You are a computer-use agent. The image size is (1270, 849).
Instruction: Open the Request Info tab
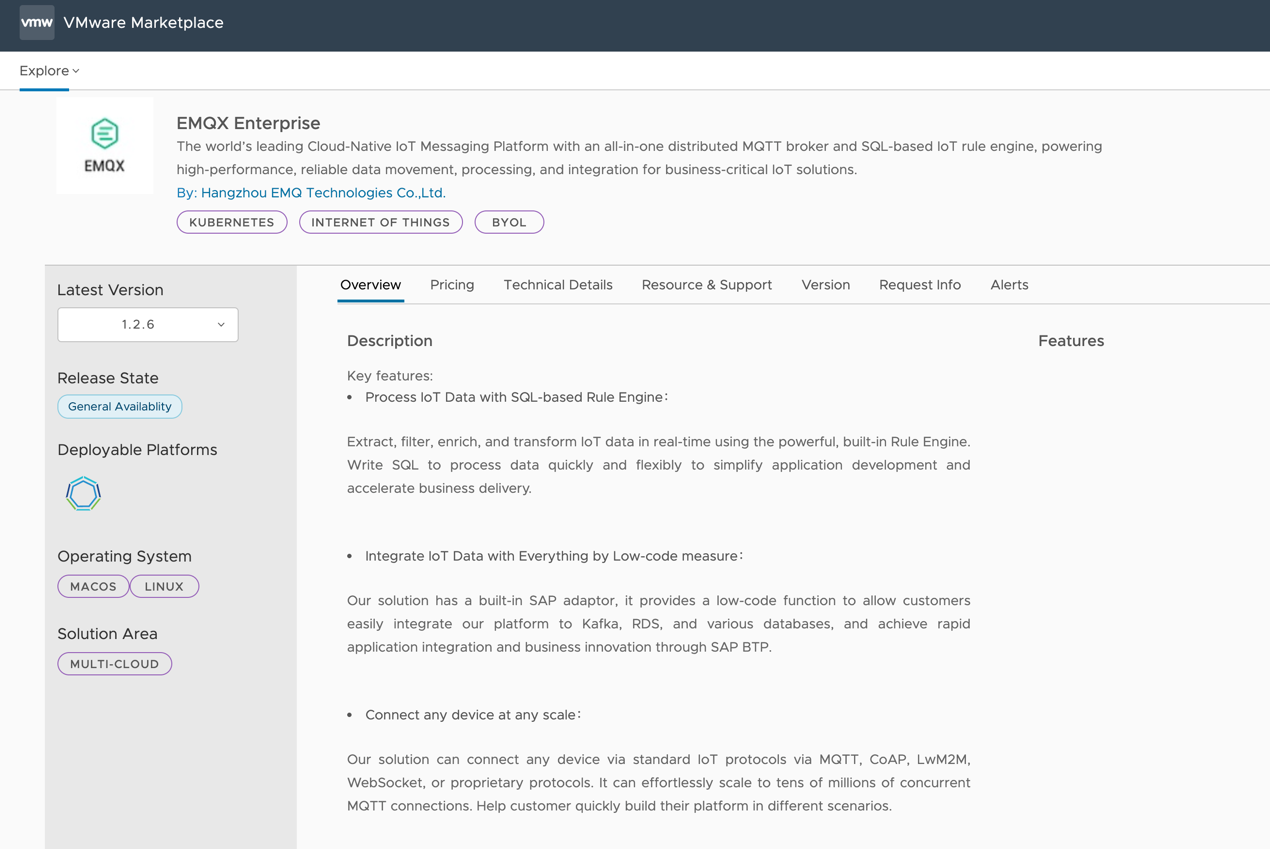(x=920, y=285)
